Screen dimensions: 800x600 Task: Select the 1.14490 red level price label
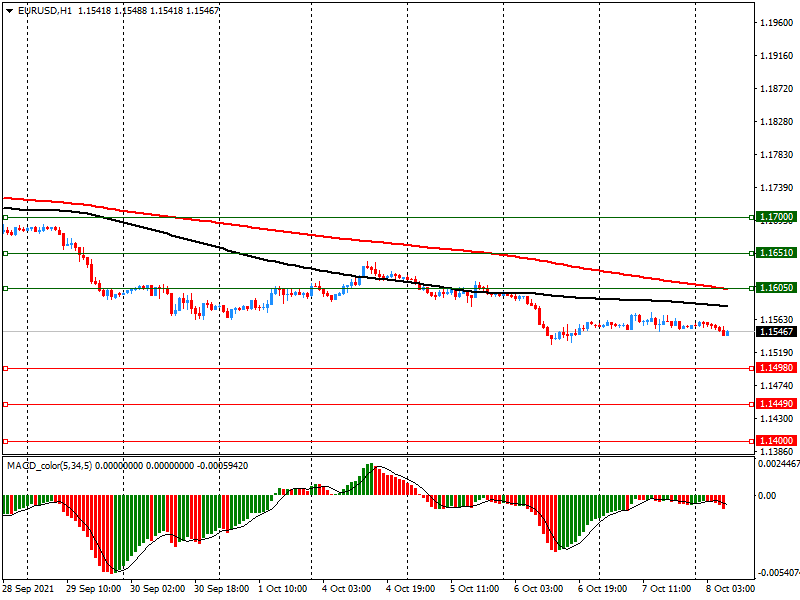point(776,404)
